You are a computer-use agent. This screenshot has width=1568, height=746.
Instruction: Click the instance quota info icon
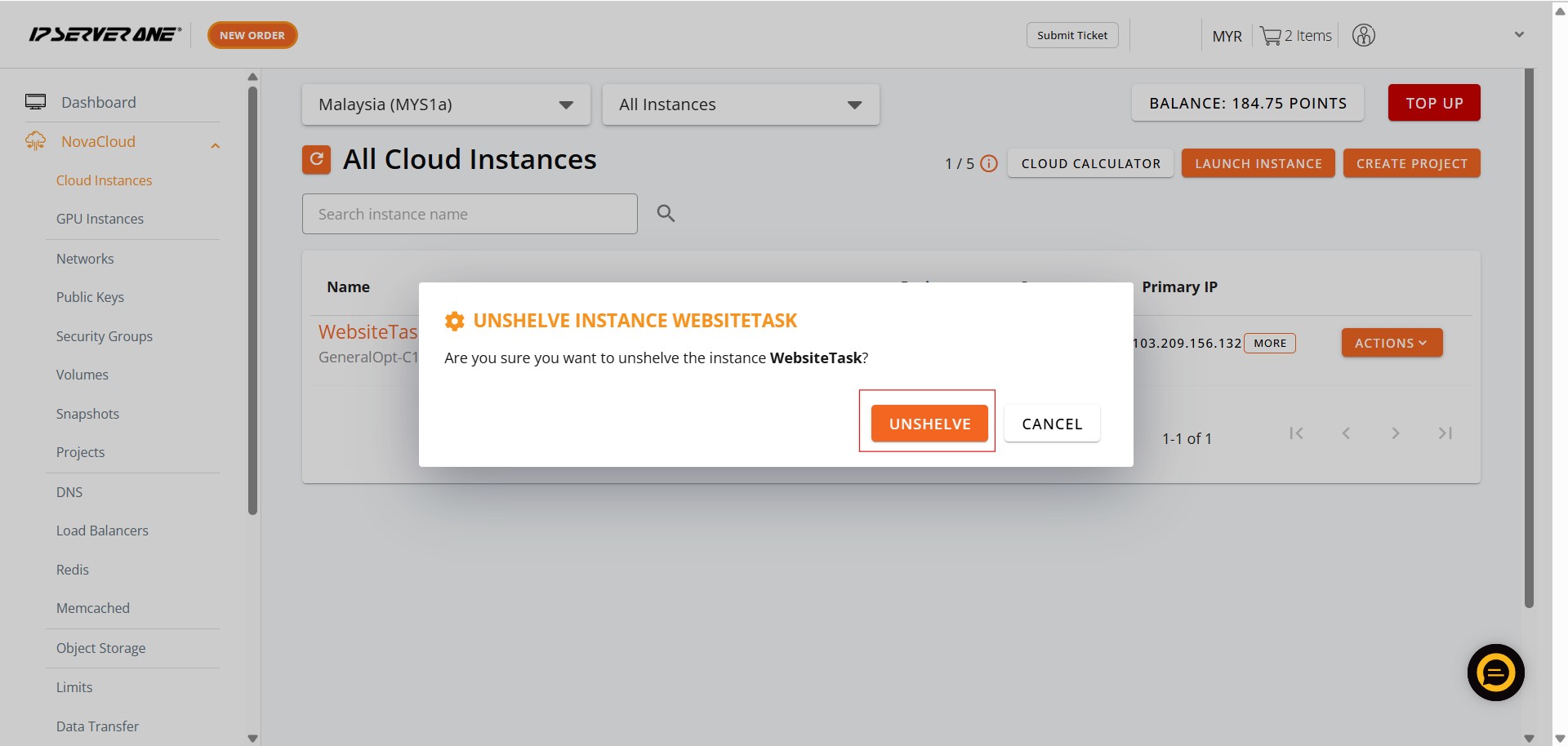(988, 163)
